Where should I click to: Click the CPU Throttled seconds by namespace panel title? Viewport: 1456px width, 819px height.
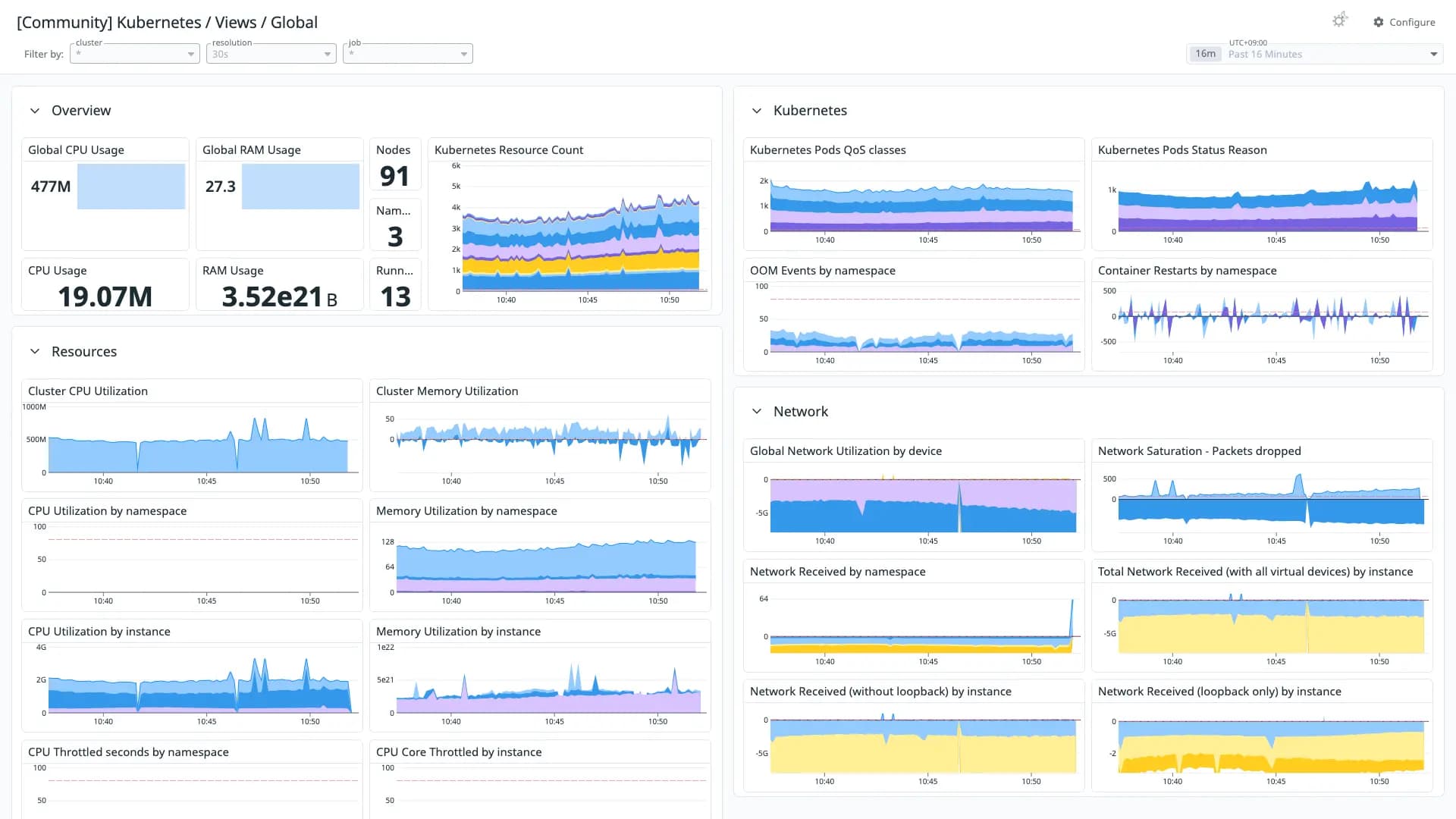(128, 752)
